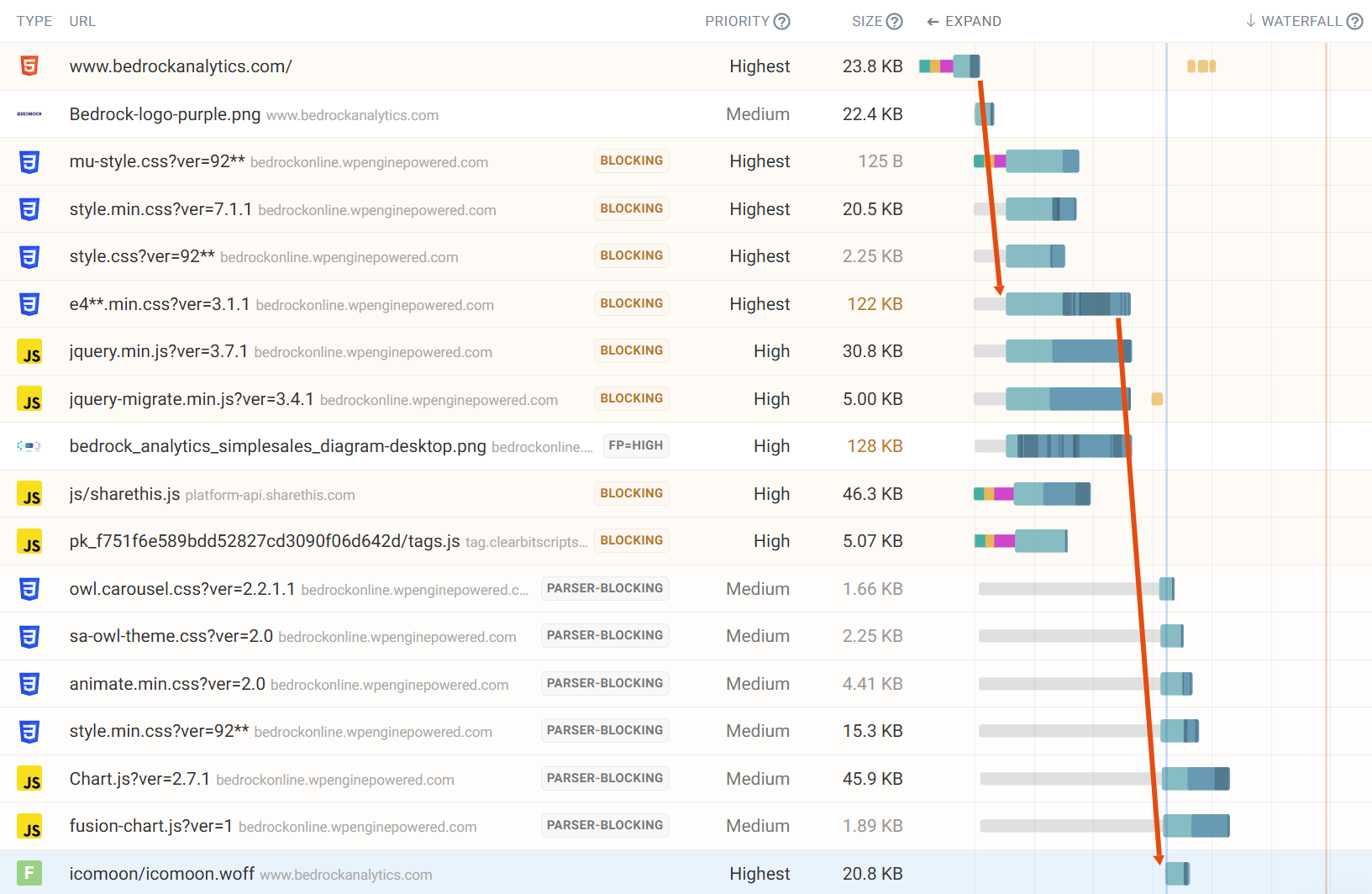This screenshot has width=1372, height=894.
Task: Click the waterfall bar for e4**.min.css
Action: (x=1068, y=303)
